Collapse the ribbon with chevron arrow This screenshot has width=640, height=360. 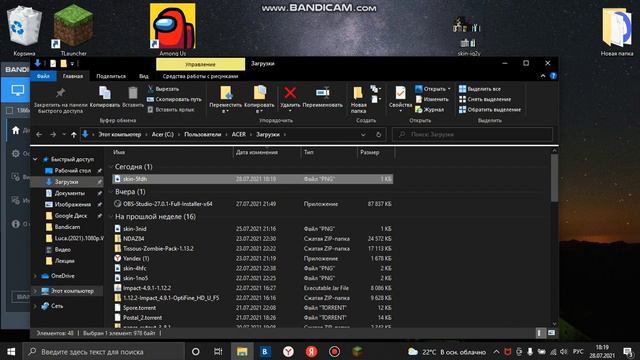[x=543, y=76]
